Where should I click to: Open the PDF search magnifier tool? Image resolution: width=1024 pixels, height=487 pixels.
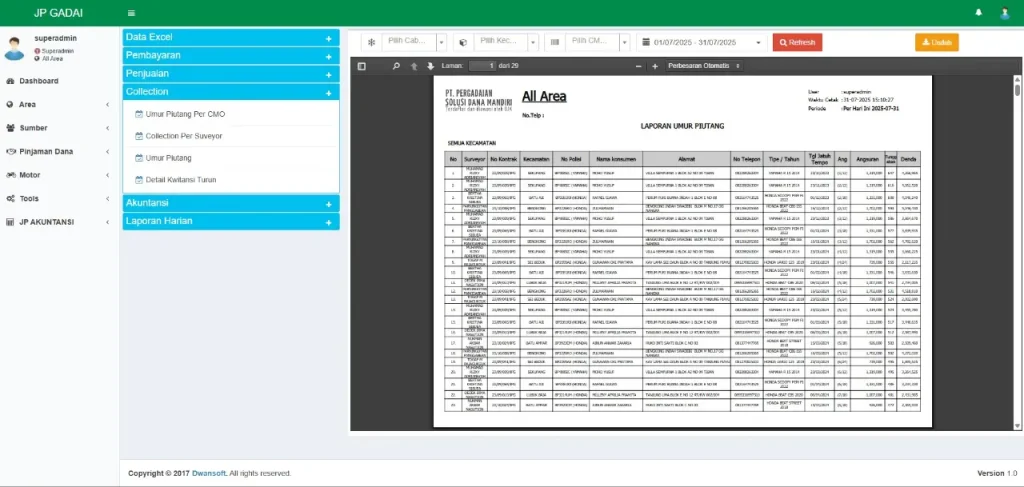(396, 66)
